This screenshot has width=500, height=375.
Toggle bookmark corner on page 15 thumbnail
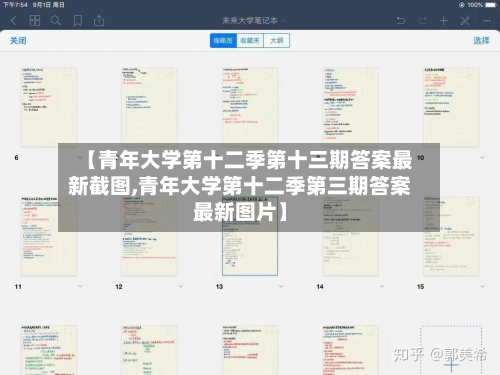[472, 201]
